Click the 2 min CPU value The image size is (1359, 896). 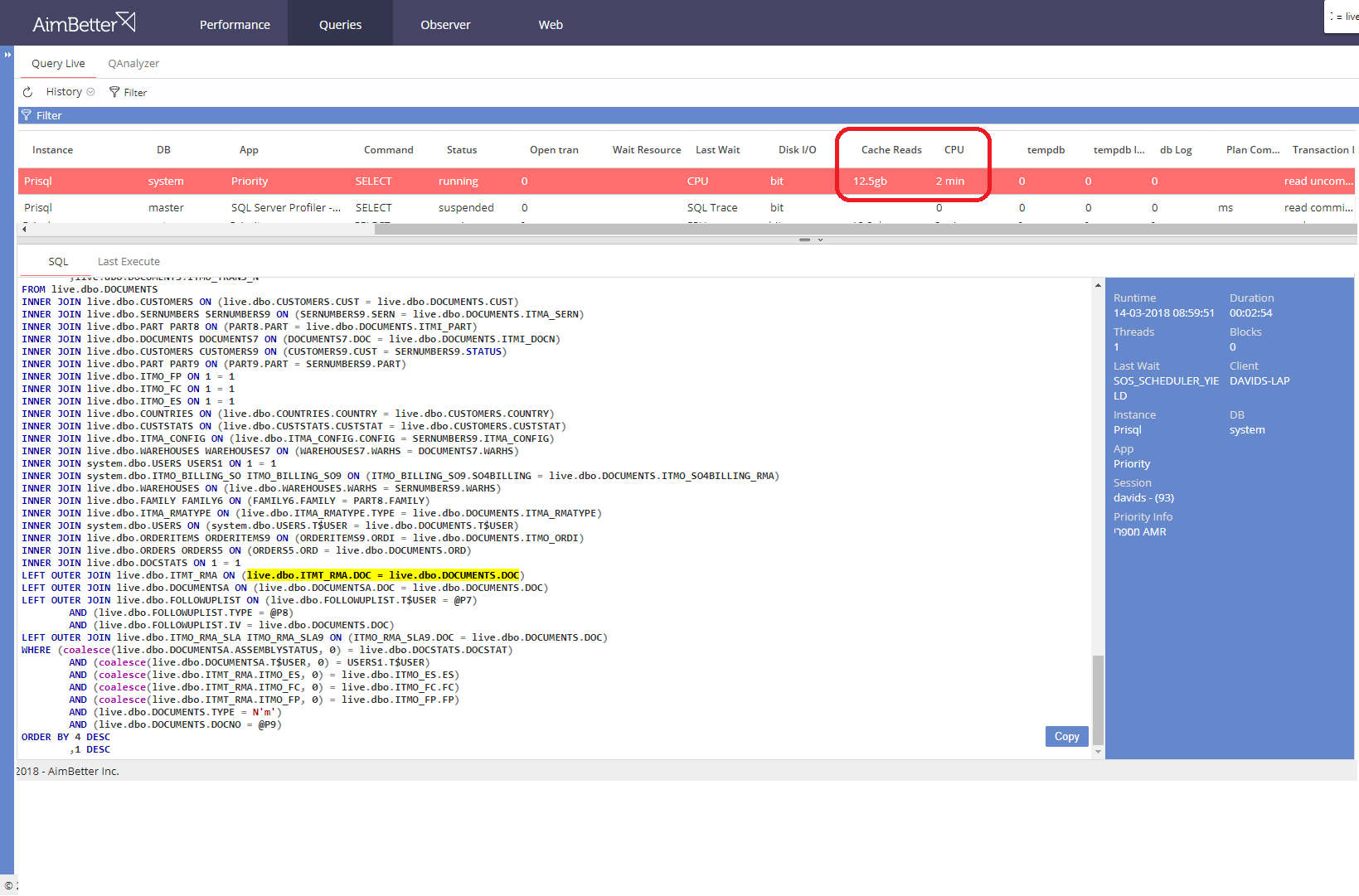[x=950, y=181]
